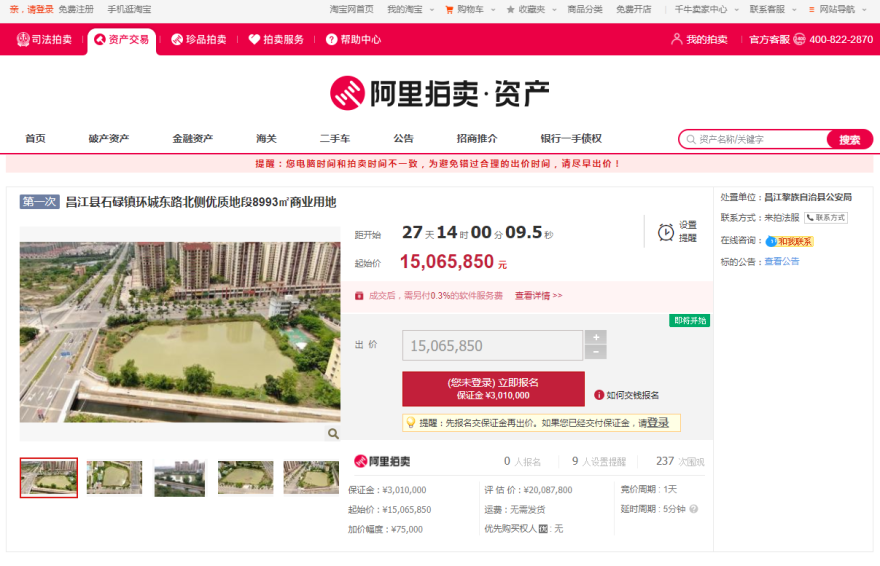880x566 pixels.
Task: Click the 第一次 auction round tag
Action: point(39,201)
